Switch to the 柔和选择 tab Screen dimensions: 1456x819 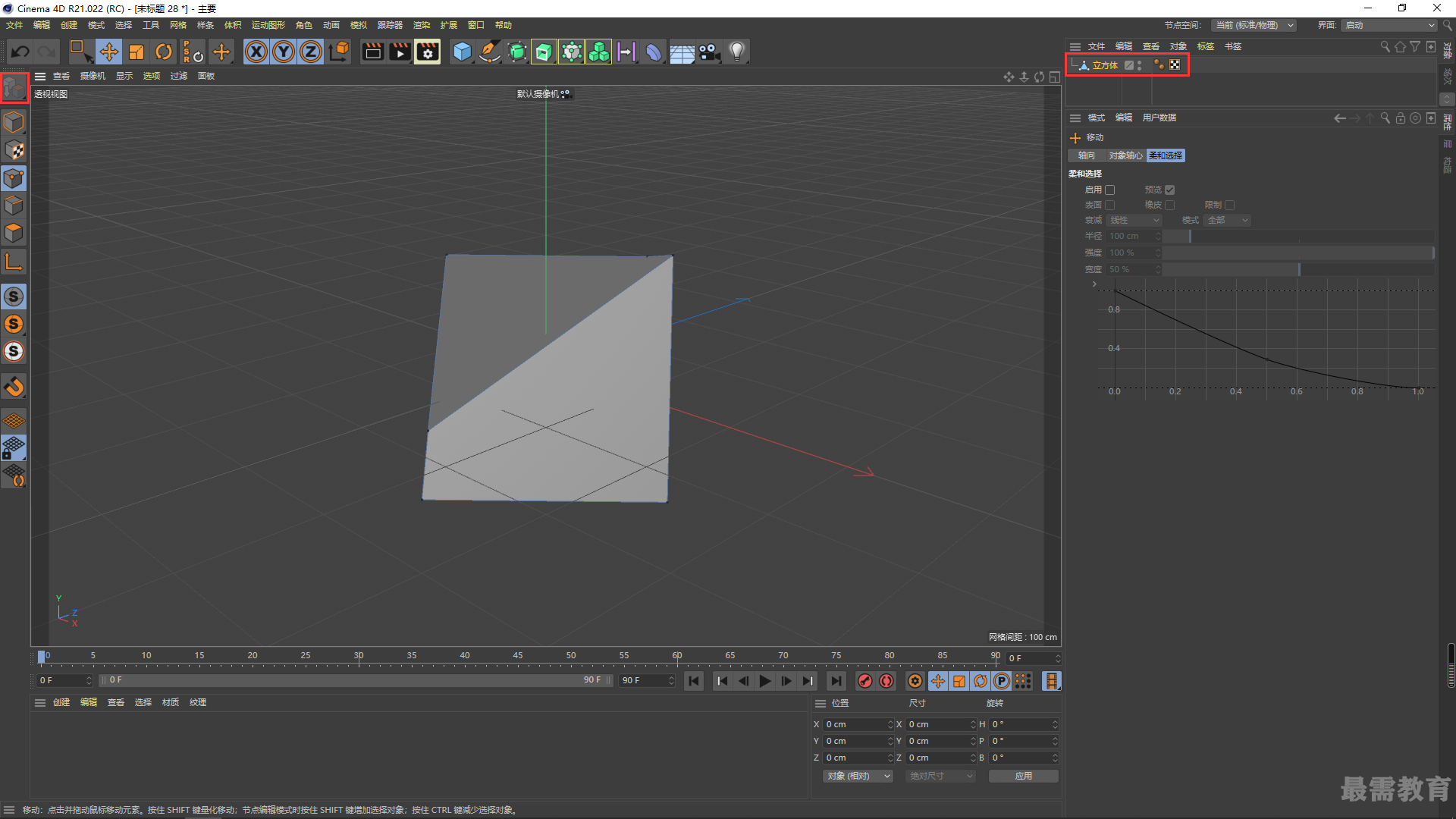tap(1166, 155)
